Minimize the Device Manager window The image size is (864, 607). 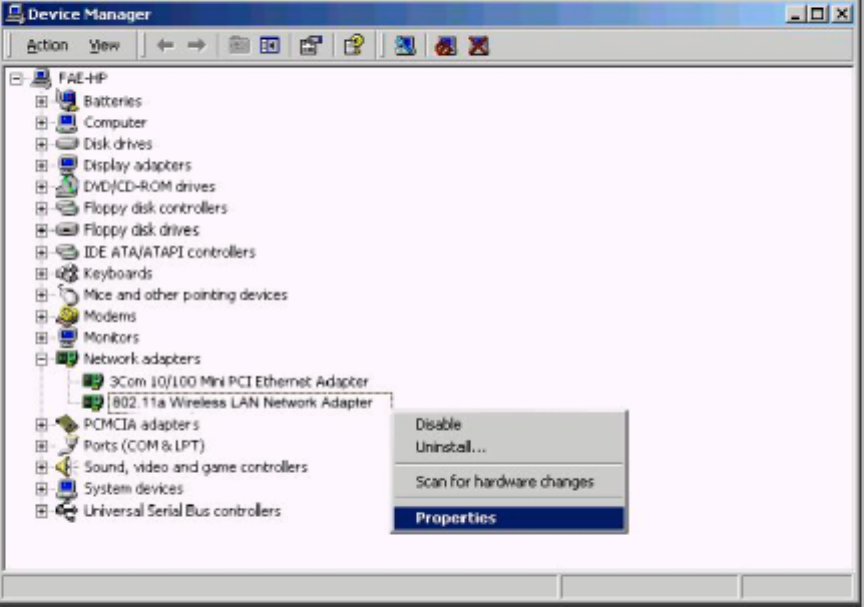[x=794, y=14]
